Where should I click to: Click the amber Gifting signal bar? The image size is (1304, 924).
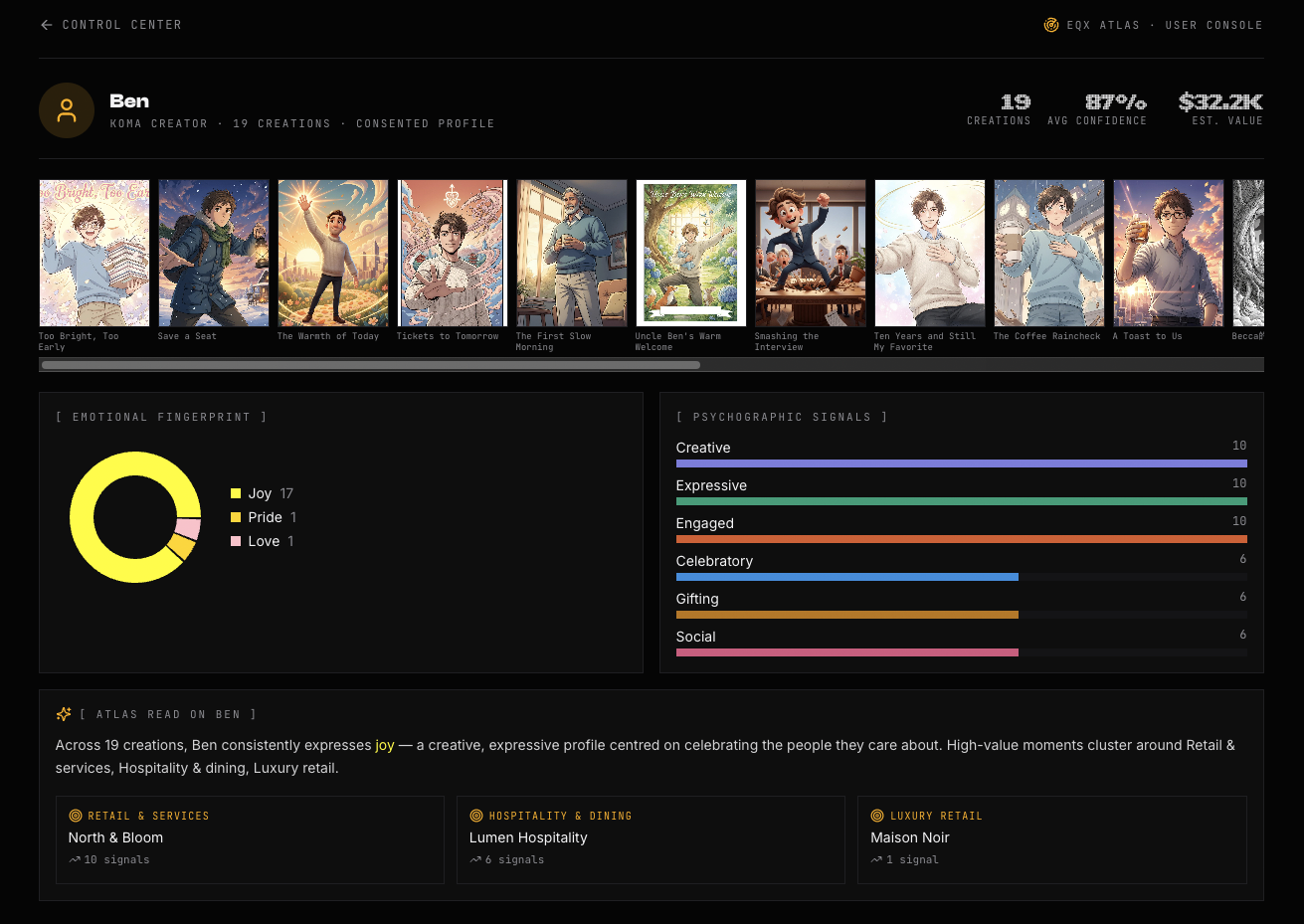(x=847, y=615)
